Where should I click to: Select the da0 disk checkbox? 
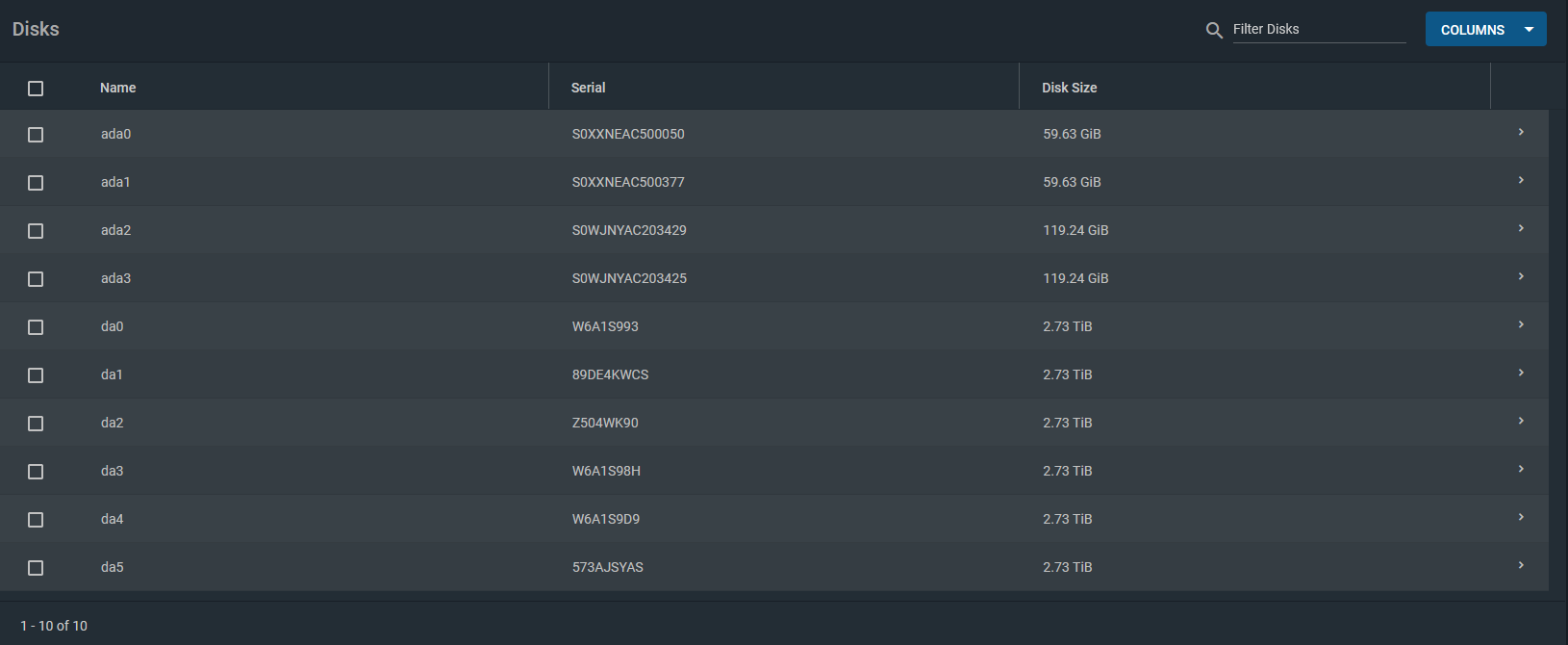pyautogui.click(x=36, y=327)
